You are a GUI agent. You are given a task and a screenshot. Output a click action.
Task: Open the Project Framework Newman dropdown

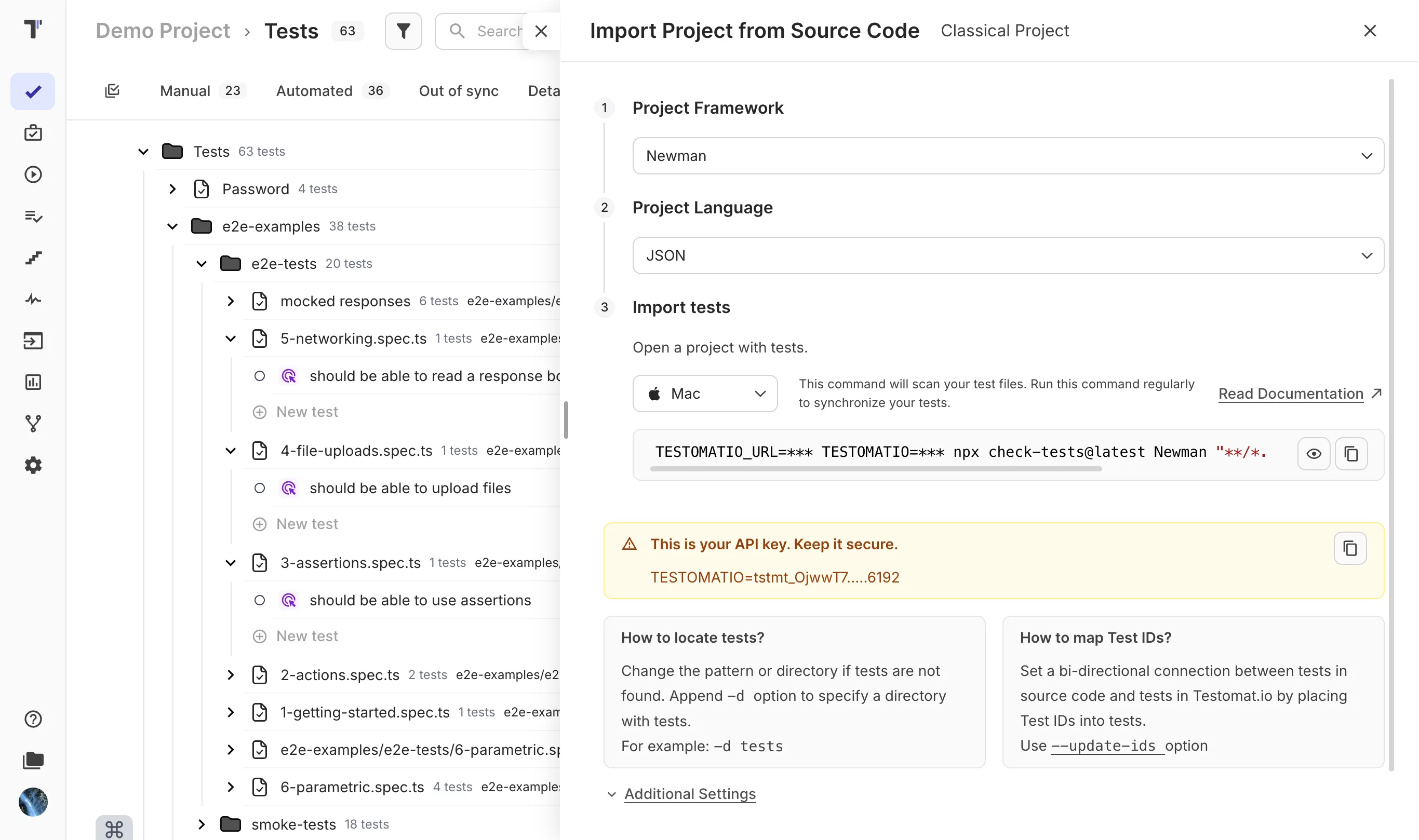point(1009,156)
